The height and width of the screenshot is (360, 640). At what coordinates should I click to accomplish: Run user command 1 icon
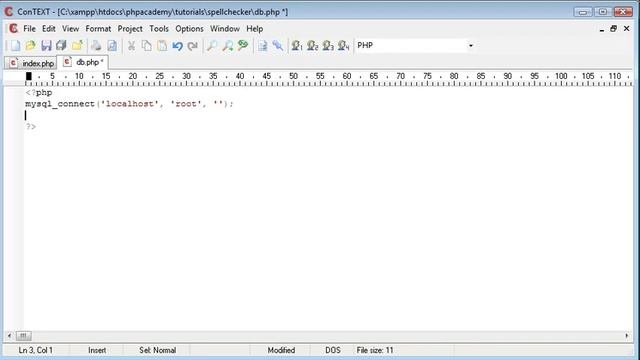click(x=297, y=45)
